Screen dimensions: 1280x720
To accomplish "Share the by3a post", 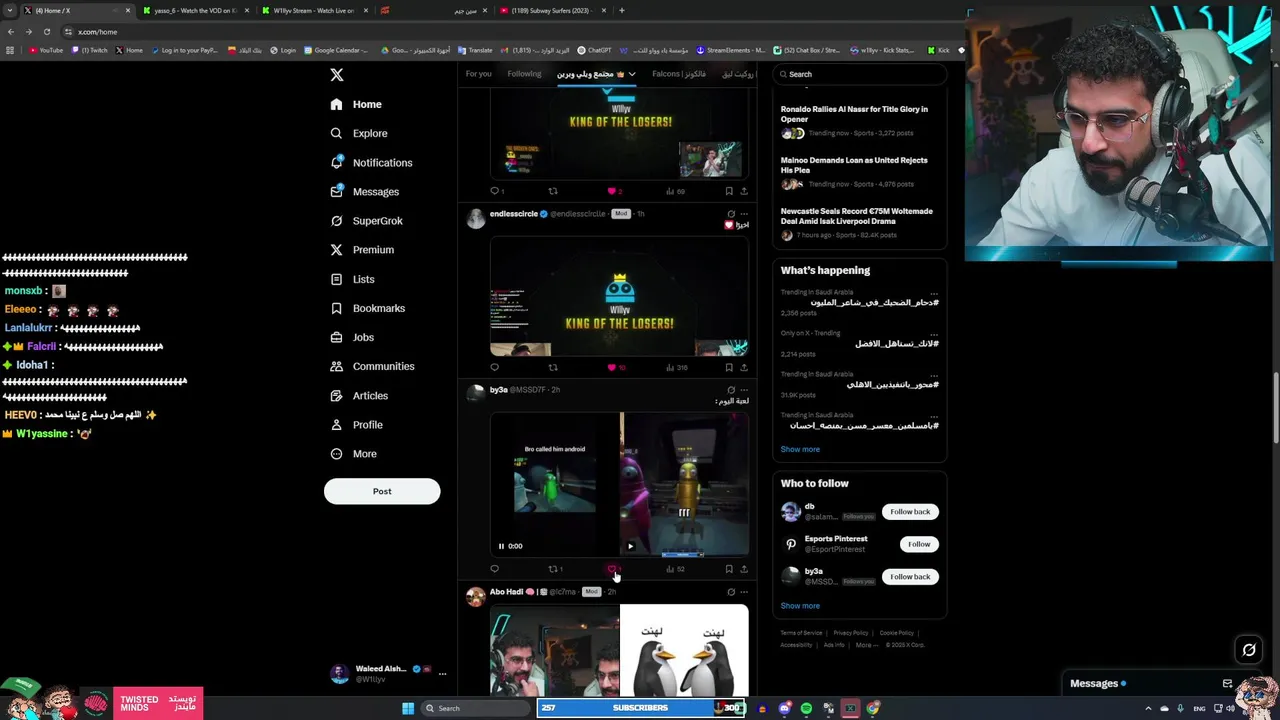I will pyautogui.click(x=744, y=569).
